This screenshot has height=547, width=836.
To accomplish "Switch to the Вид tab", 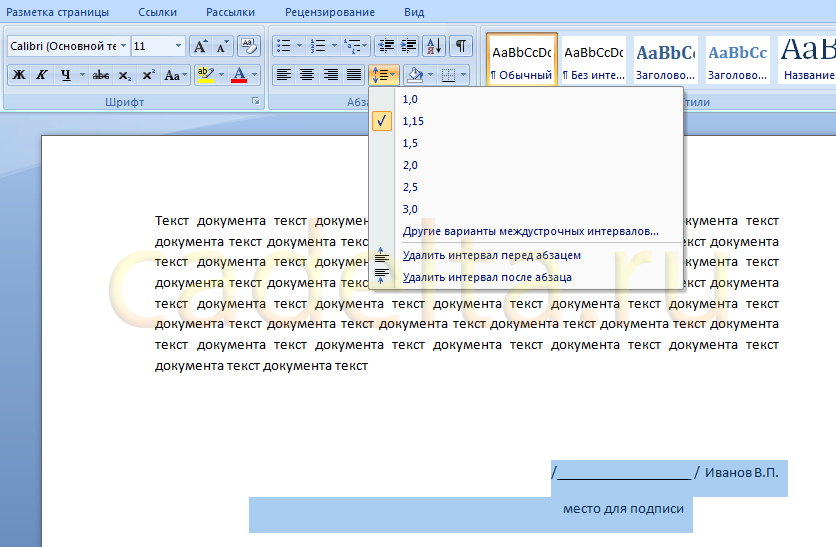I will (x=414, y=12).
